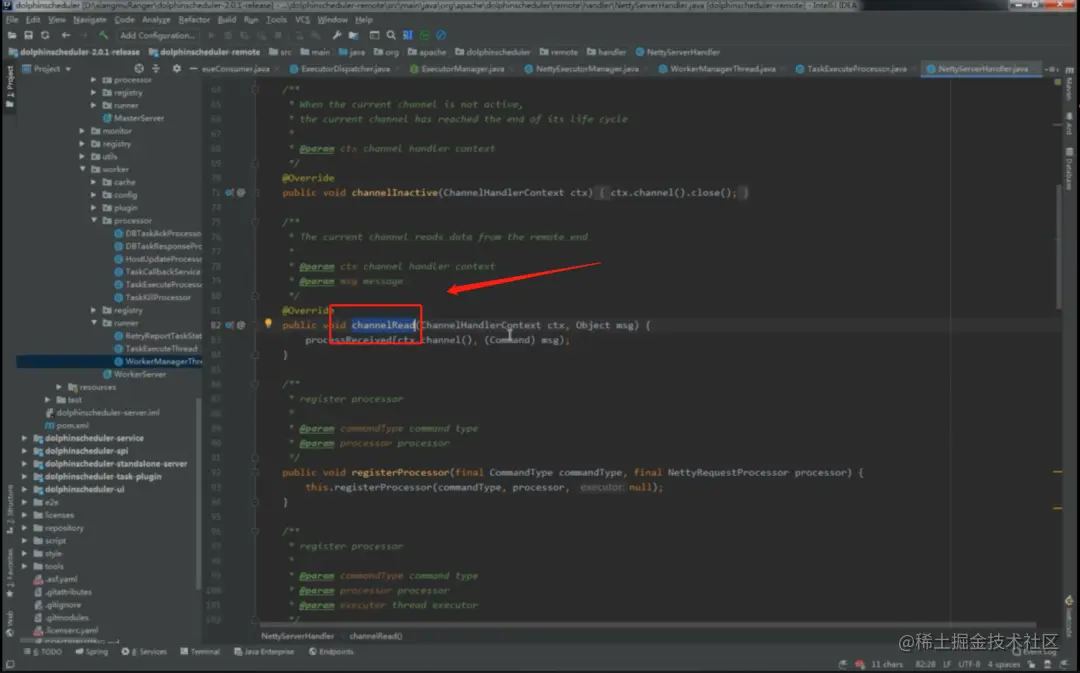The image size is (1080, 673).
Task: Expand the resources folder
Action: coord(60,387)
